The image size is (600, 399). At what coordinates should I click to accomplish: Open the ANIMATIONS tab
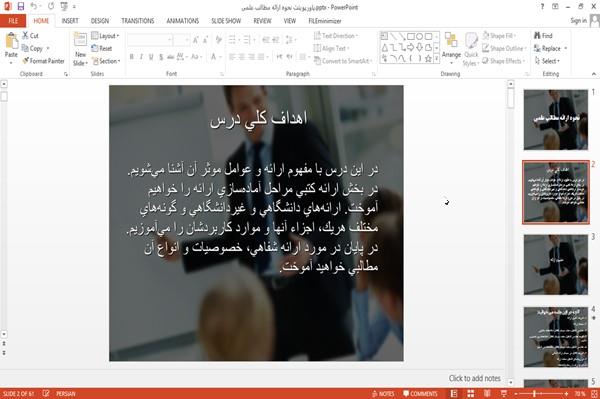(183, 21)
